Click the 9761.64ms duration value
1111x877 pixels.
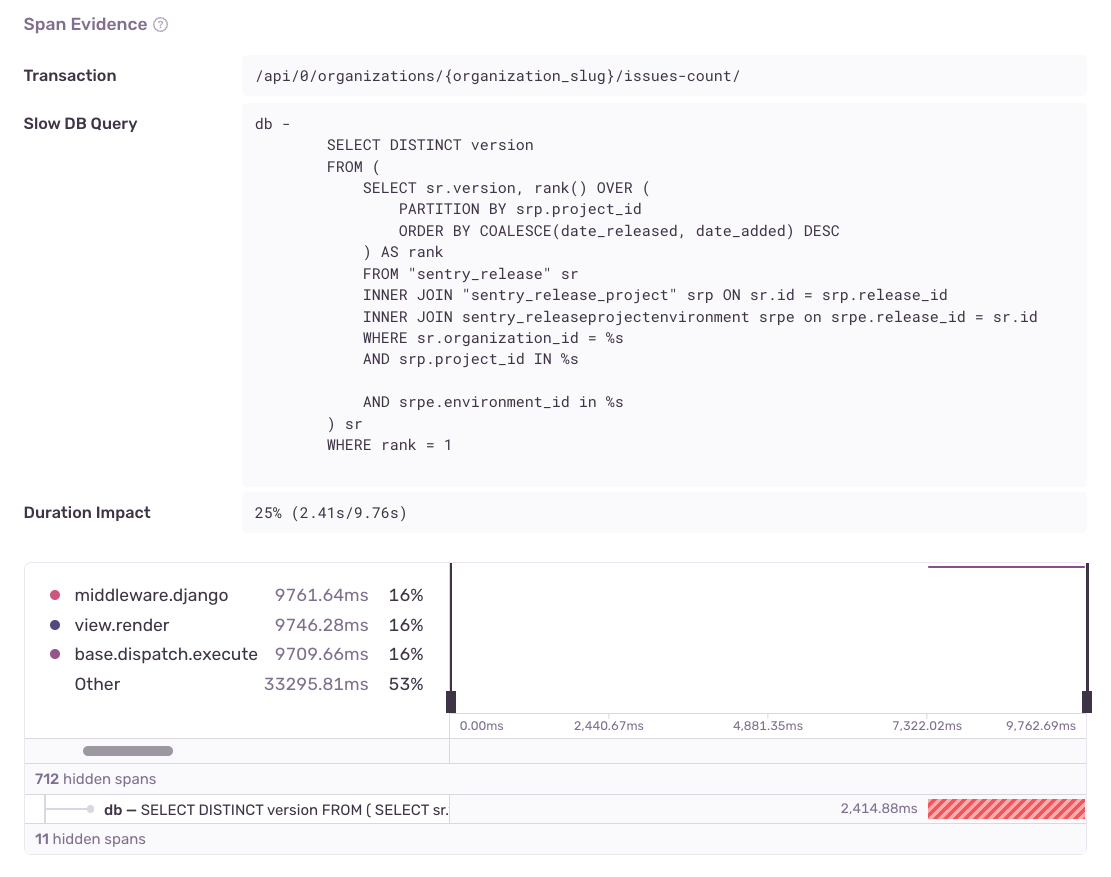322,594
